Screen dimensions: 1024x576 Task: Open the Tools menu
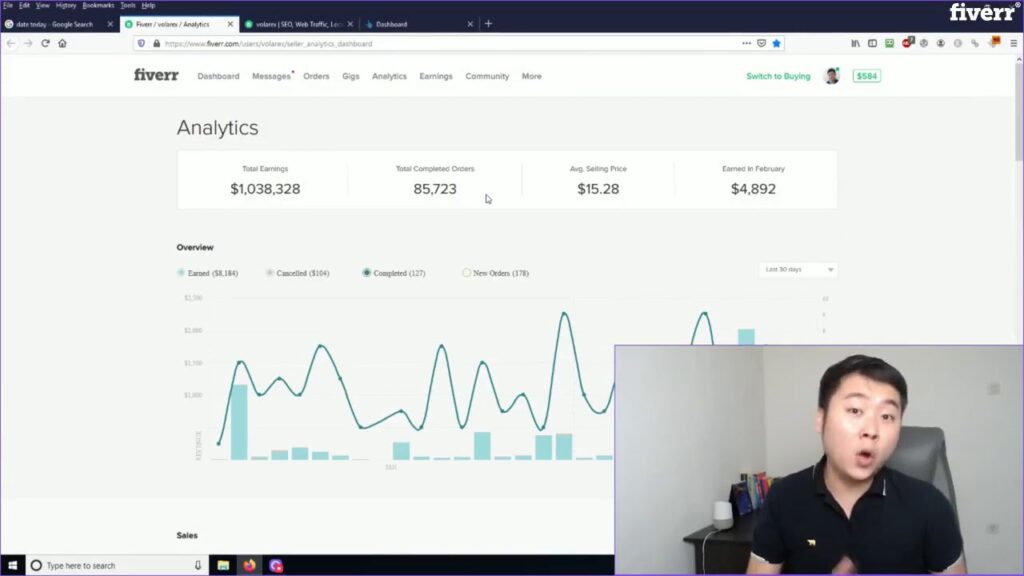(128, 5)
